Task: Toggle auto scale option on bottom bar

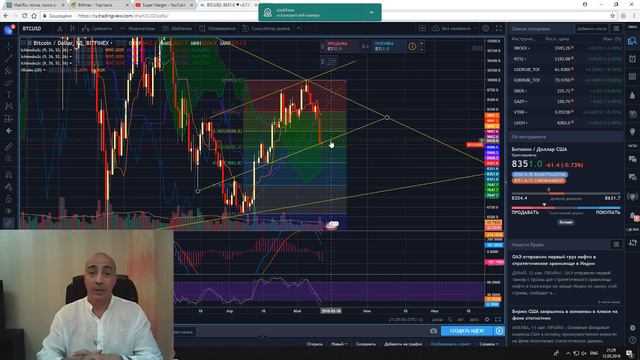Action: pos(473,320)
